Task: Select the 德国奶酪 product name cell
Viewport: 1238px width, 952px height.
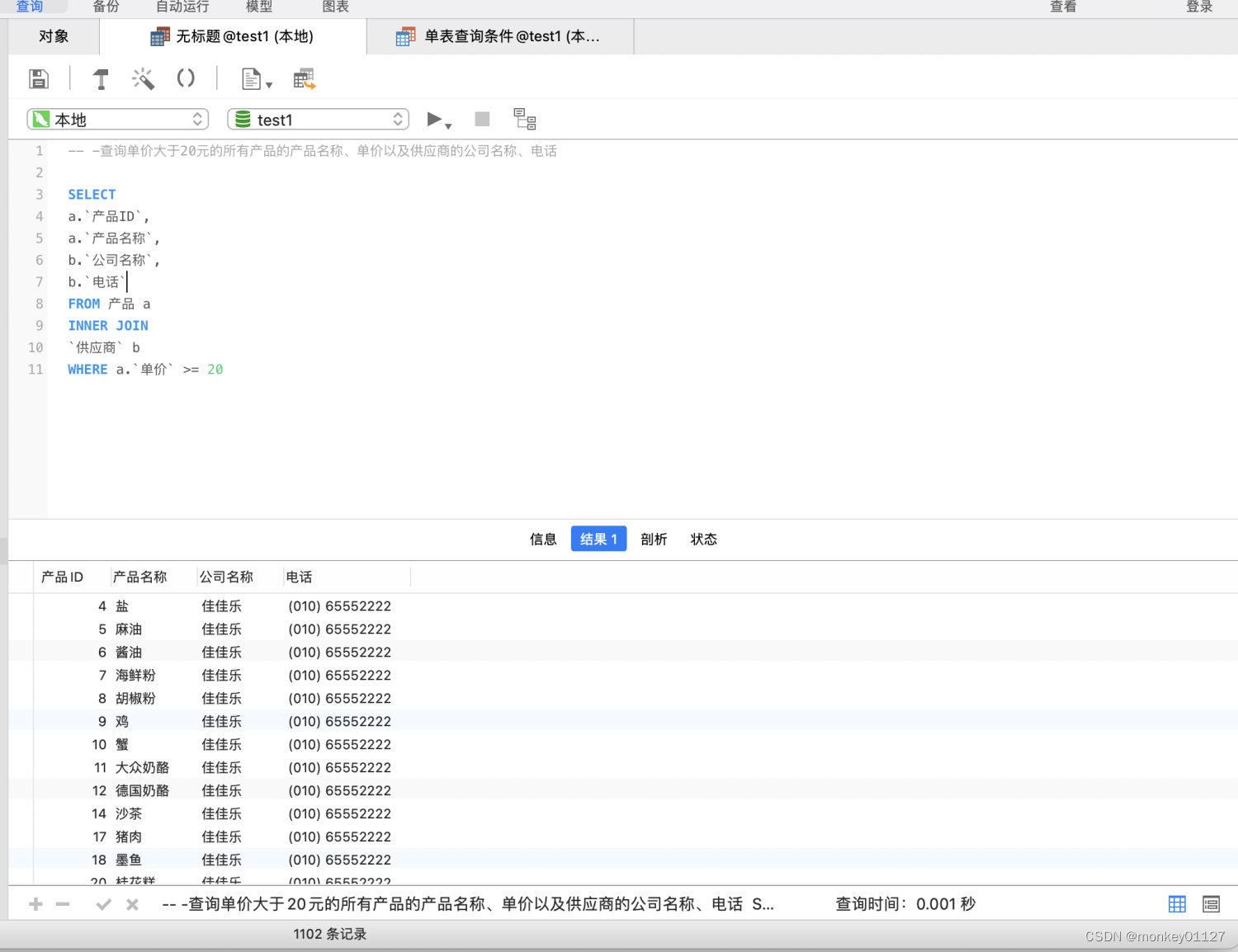Action: tap(142, 791)
